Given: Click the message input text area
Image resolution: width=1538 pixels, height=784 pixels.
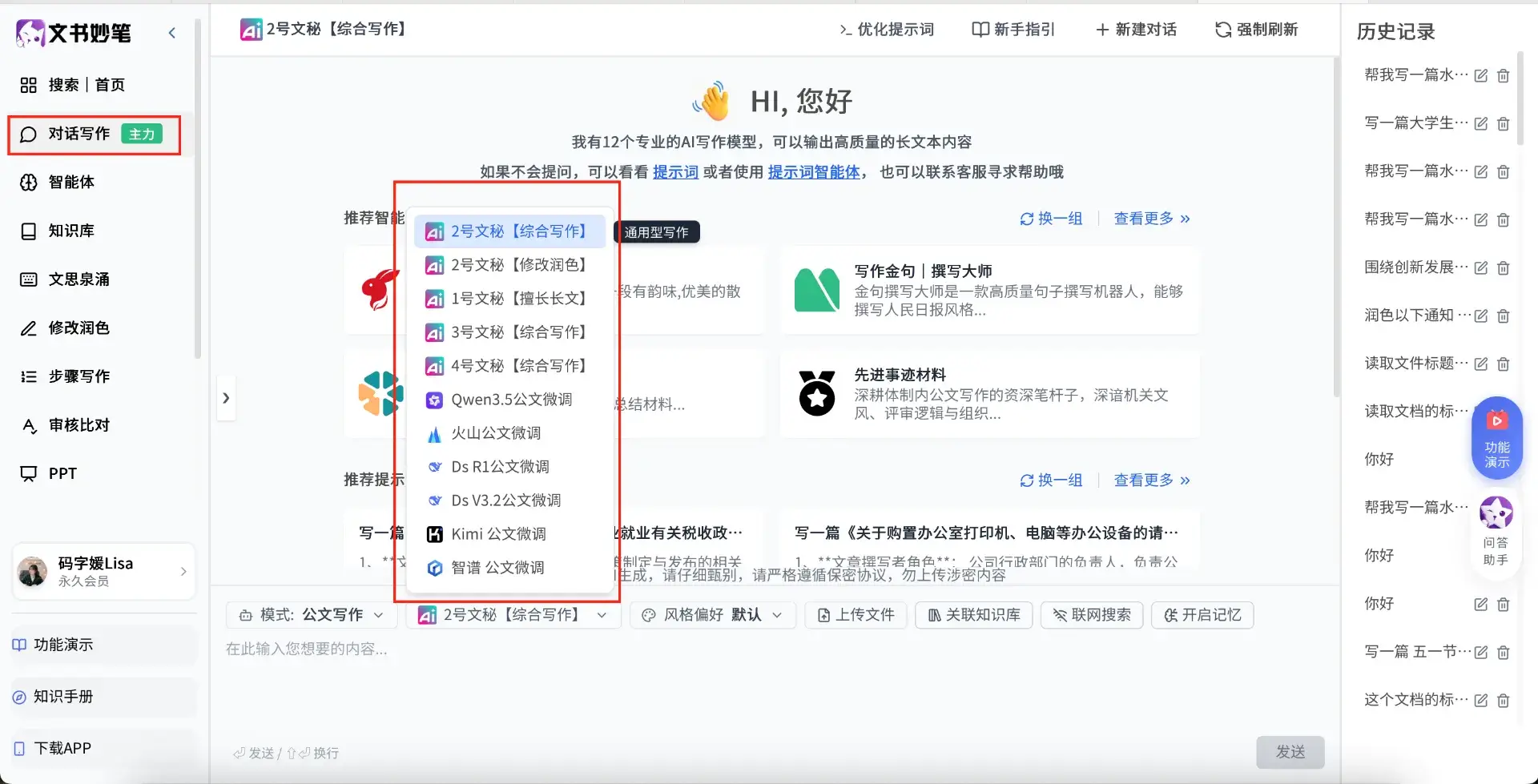Looking at the screenshot, I should tap(721, 681).
